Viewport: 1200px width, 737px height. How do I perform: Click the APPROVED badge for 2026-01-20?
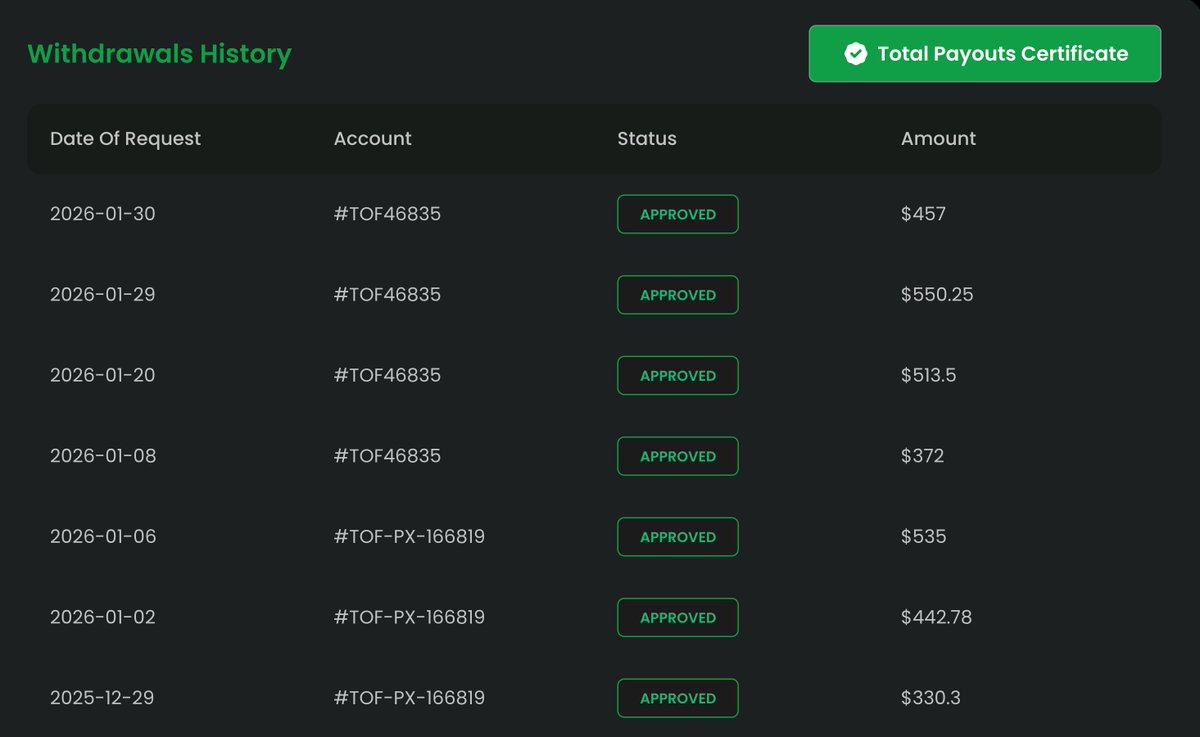678,375
